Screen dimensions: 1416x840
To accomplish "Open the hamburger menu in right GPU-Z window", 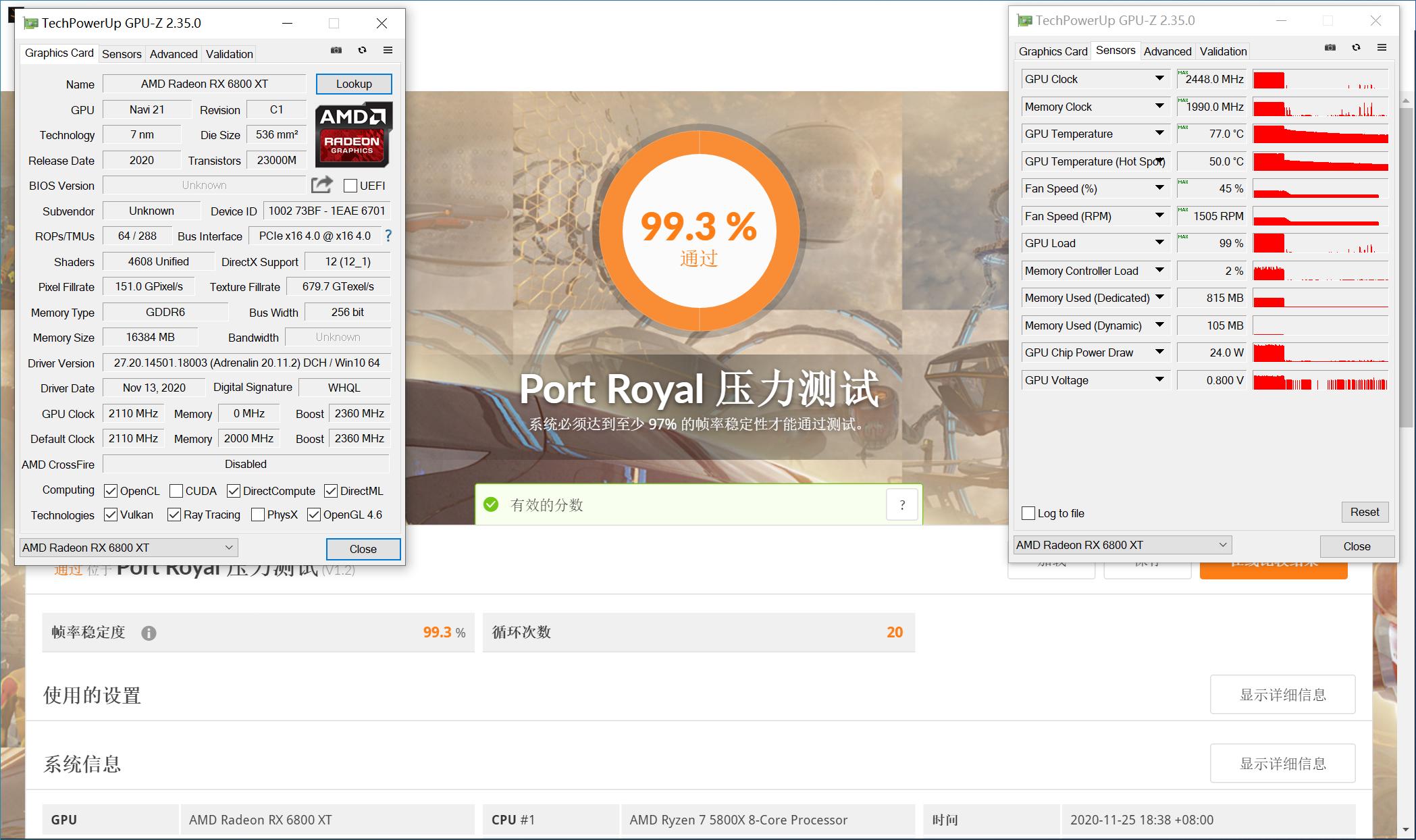I will point(1382,48).
